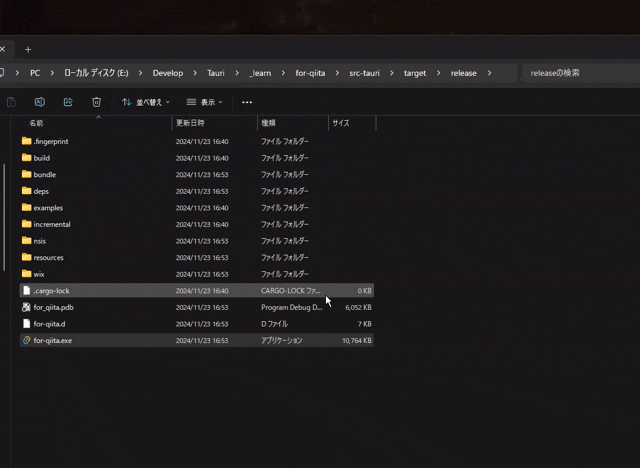Select the deps folder icon
Screen dimensions: 640x468
(27, 191)
